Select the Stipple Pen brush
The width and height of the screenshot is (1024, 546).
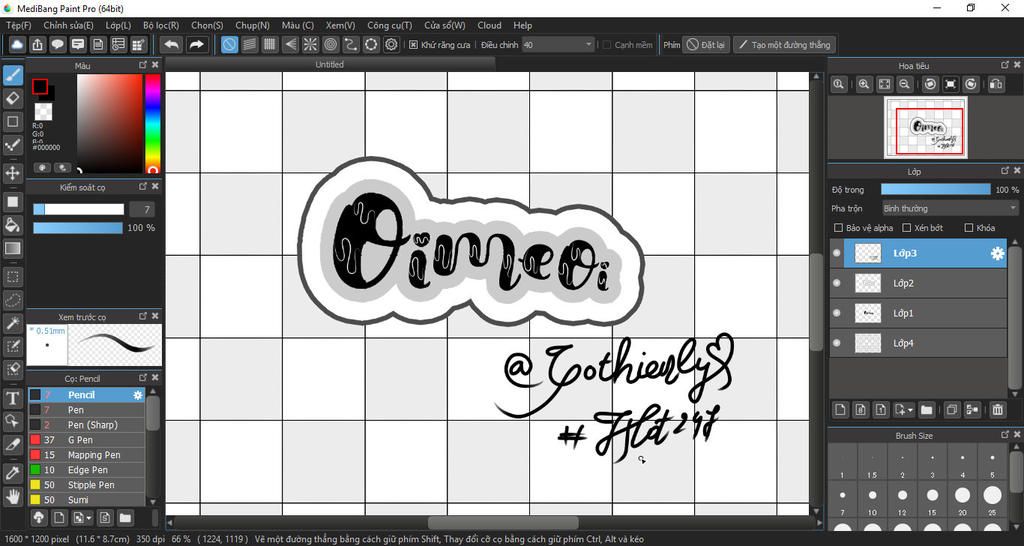point(86,485)
